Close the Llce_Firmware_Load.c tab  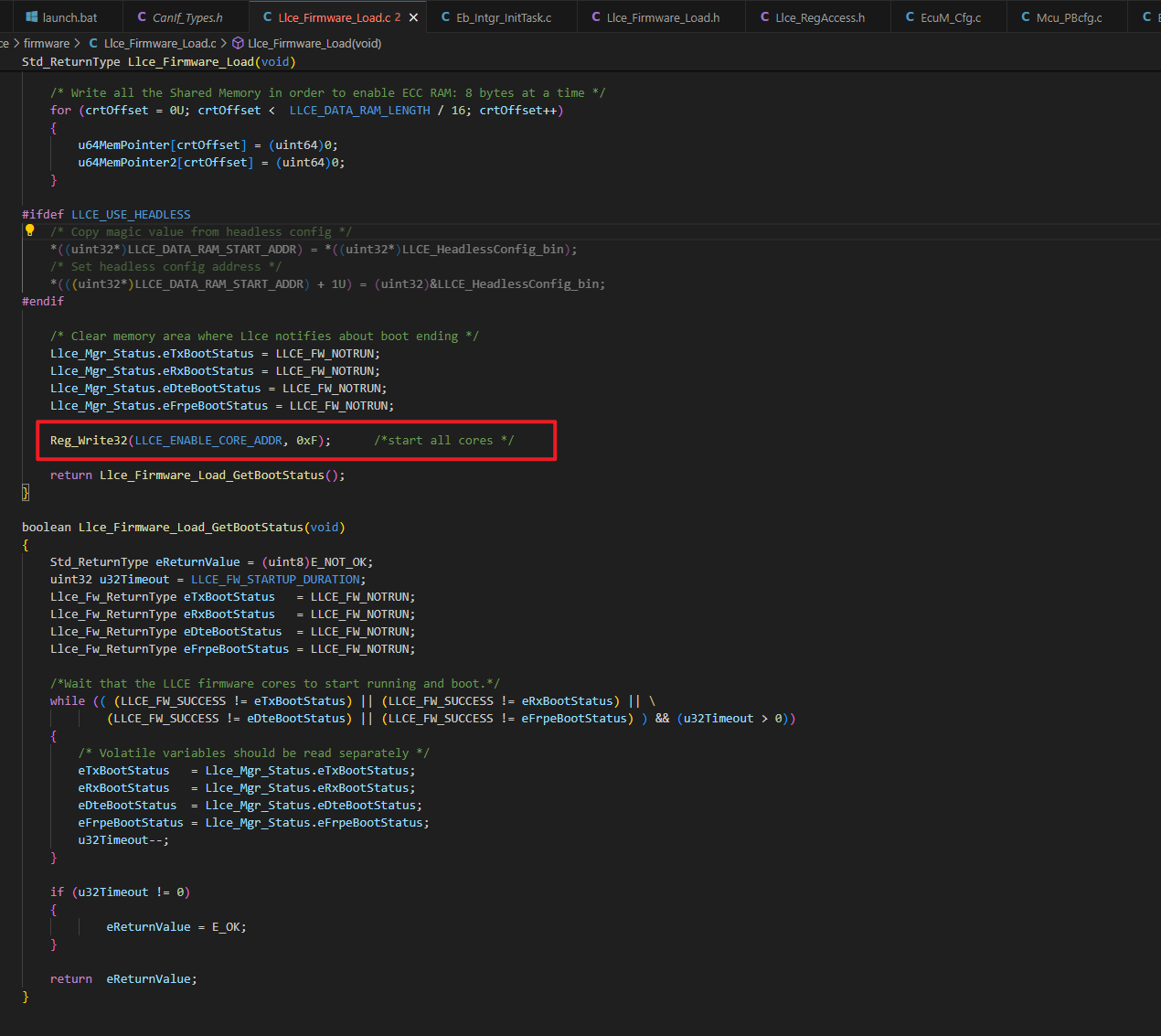point(413,17)
